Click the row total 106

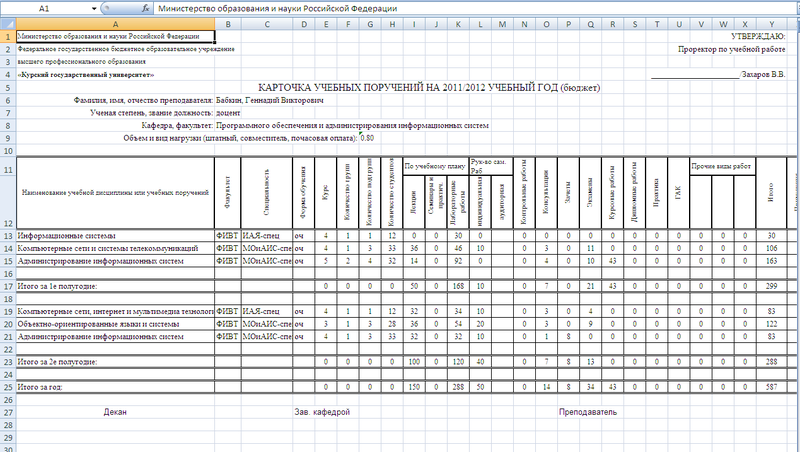coord(771,248)
